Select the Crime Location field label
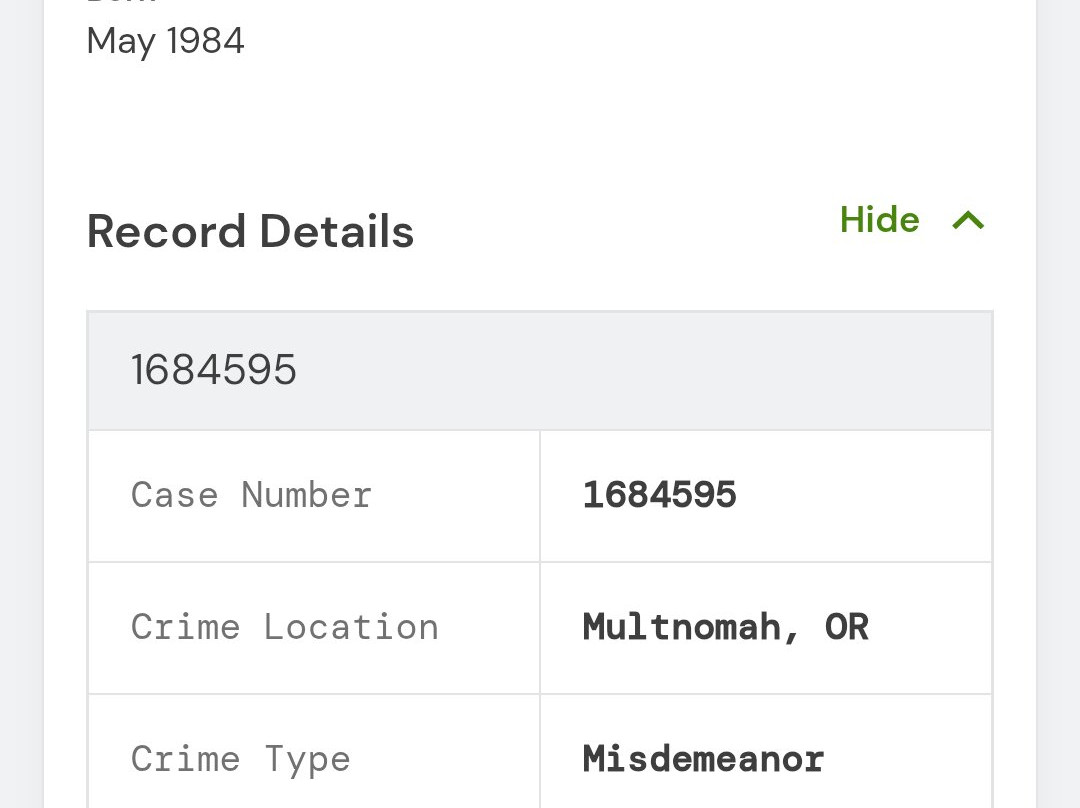Viewport: 1080px width, 808px height. (x=284, y=627)
